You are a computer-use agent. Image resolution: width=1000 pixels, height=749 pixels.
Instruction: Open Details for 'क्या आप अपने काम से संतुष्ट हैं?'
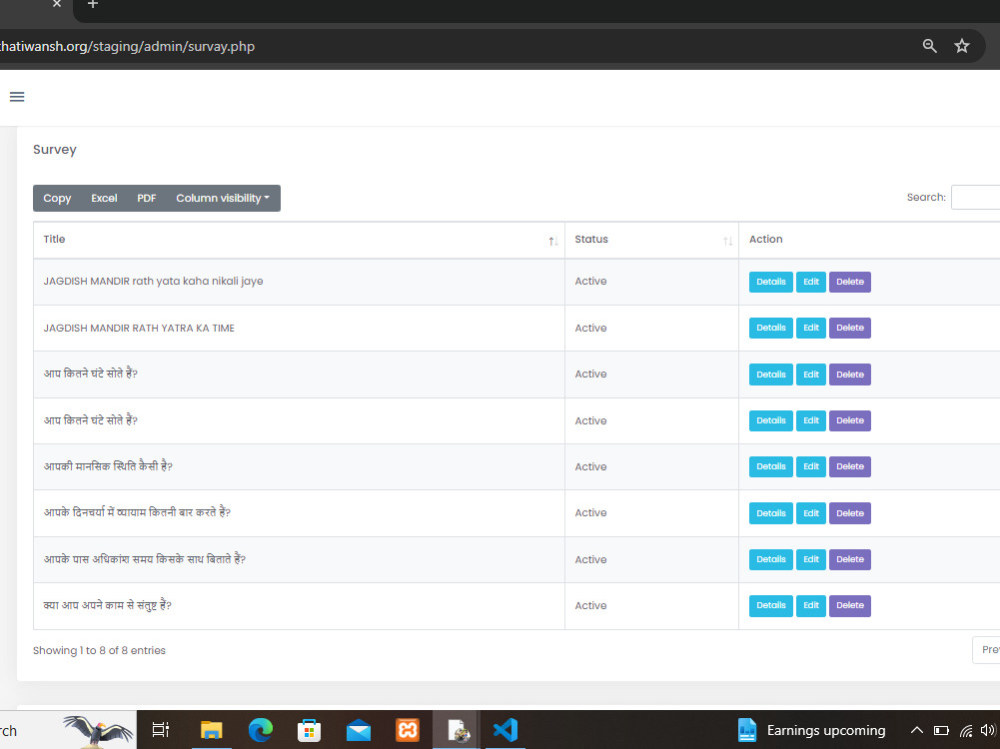[770, 605]
